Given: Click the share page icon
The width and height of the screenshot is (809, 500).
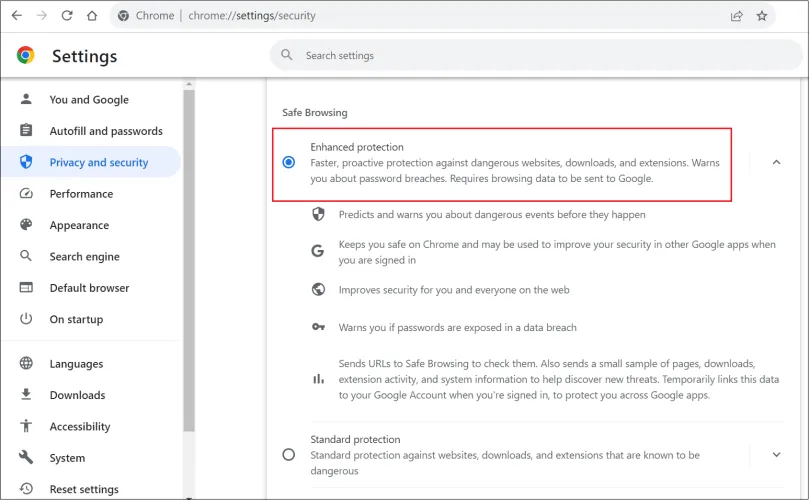Looking at the screenshot, I should pos(736,16).
